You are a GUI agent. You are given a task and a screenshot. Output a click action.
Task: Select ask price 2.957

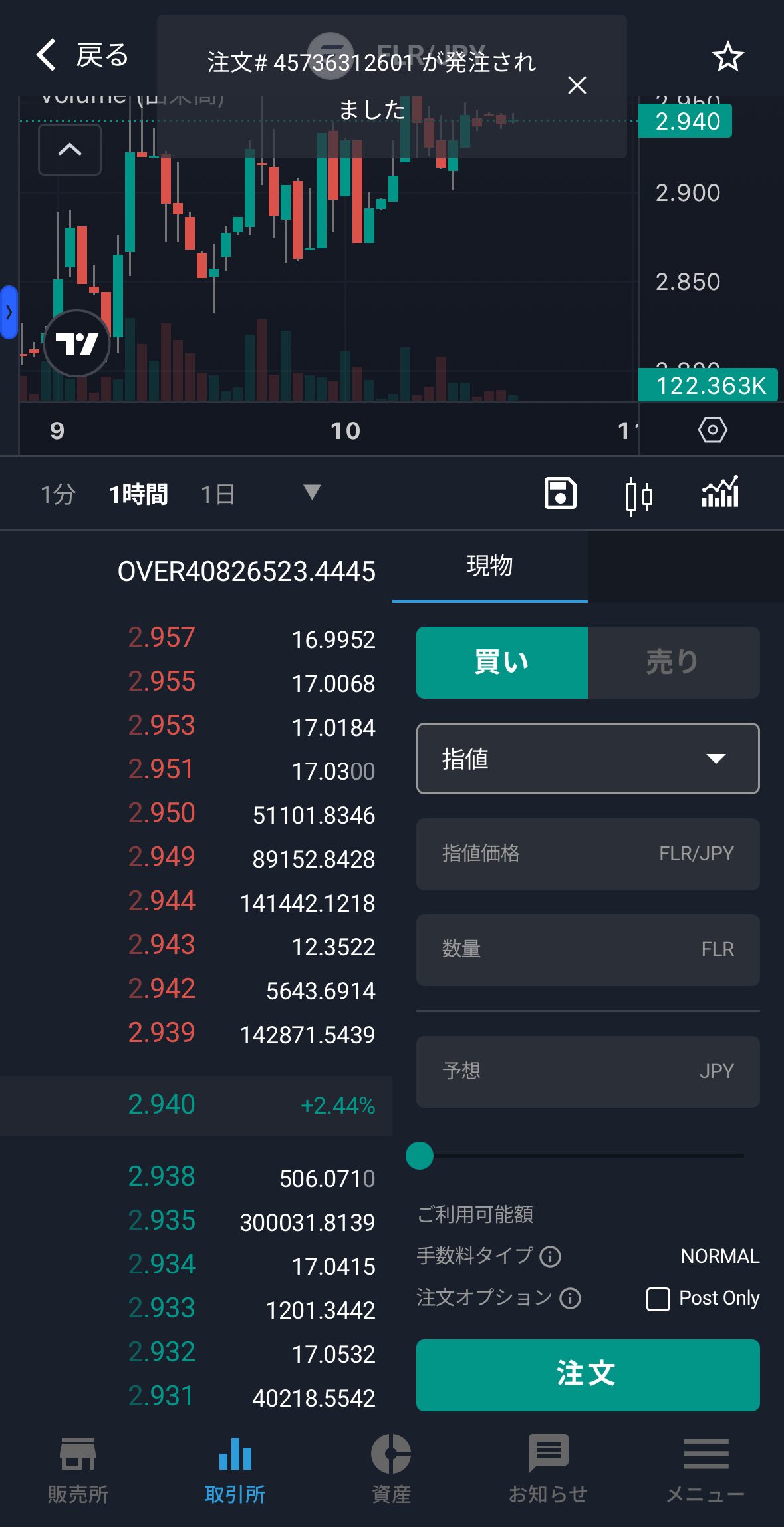(x=162, y=637)
